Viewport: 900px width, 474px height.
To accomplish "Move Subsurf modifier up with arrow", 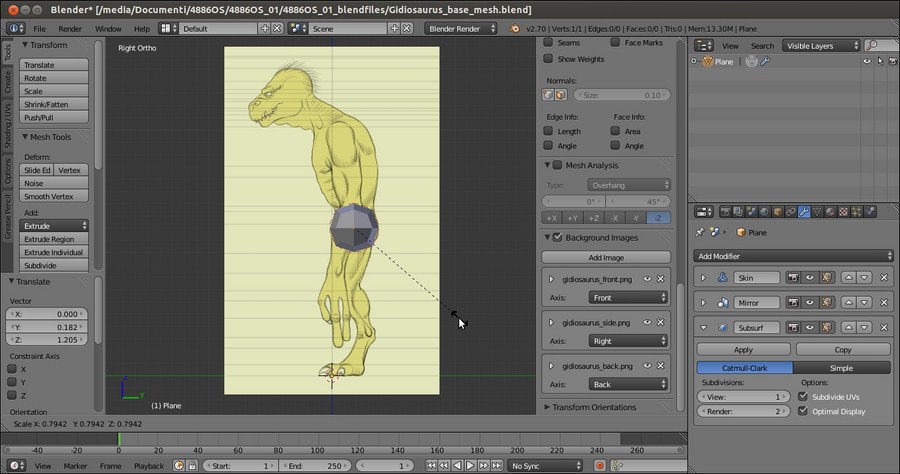I will (848, 328).
